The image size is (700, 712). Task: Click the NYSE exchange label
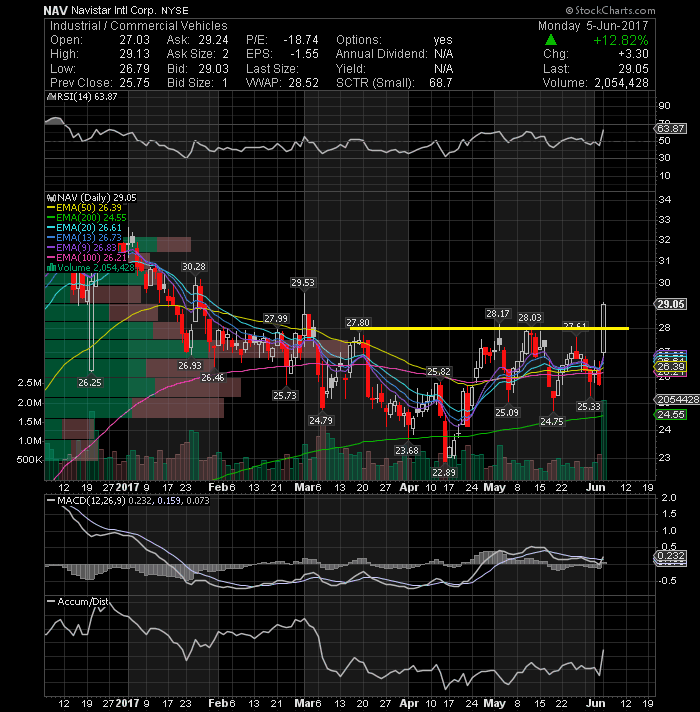point(175,10)
